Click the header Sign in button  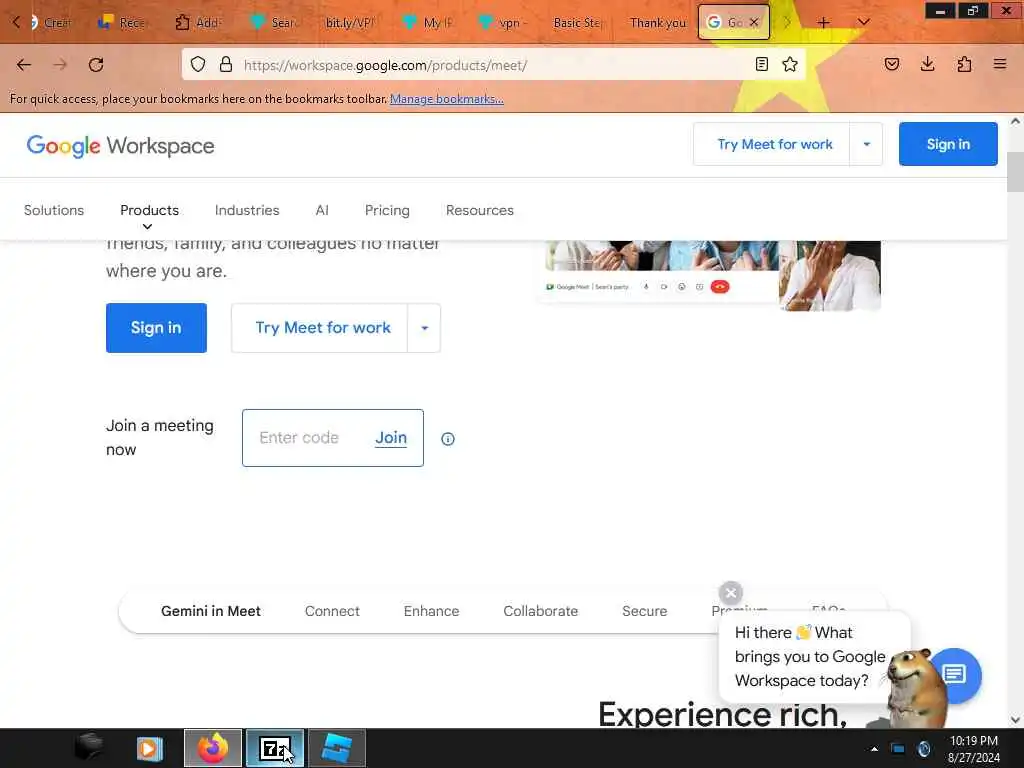pos(948,144)
